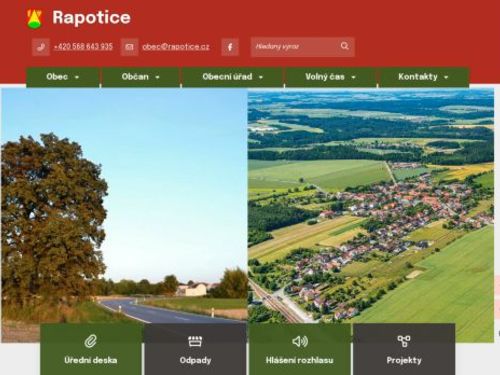
Task: Click the phone icon in header
Action: (x=41, y=47)
